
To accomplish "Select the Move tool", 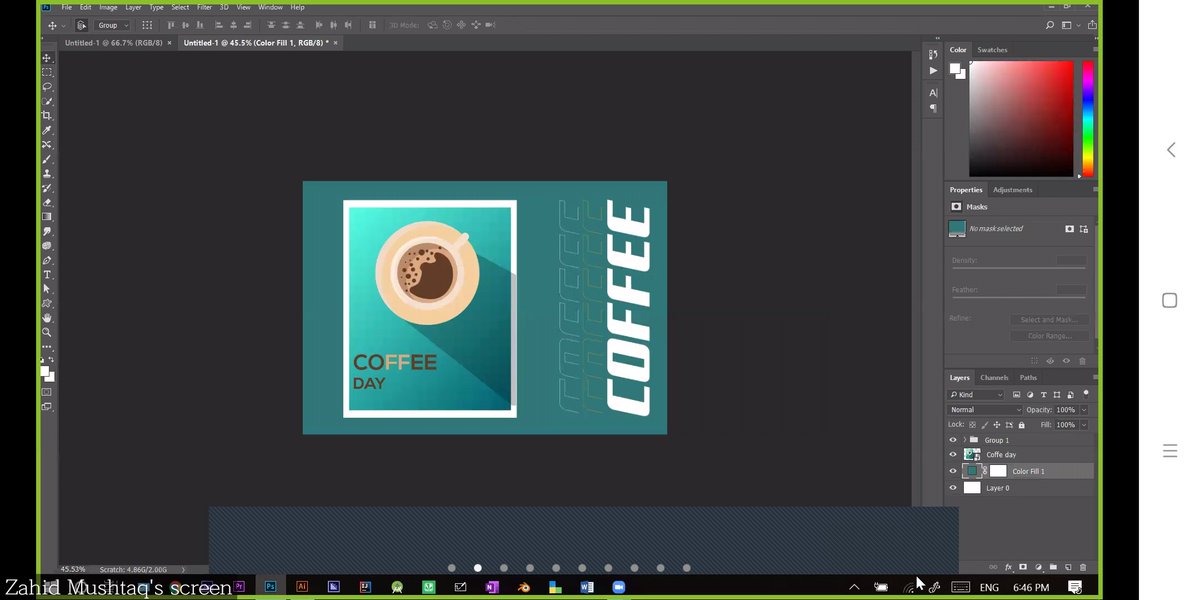I will 46,58.
